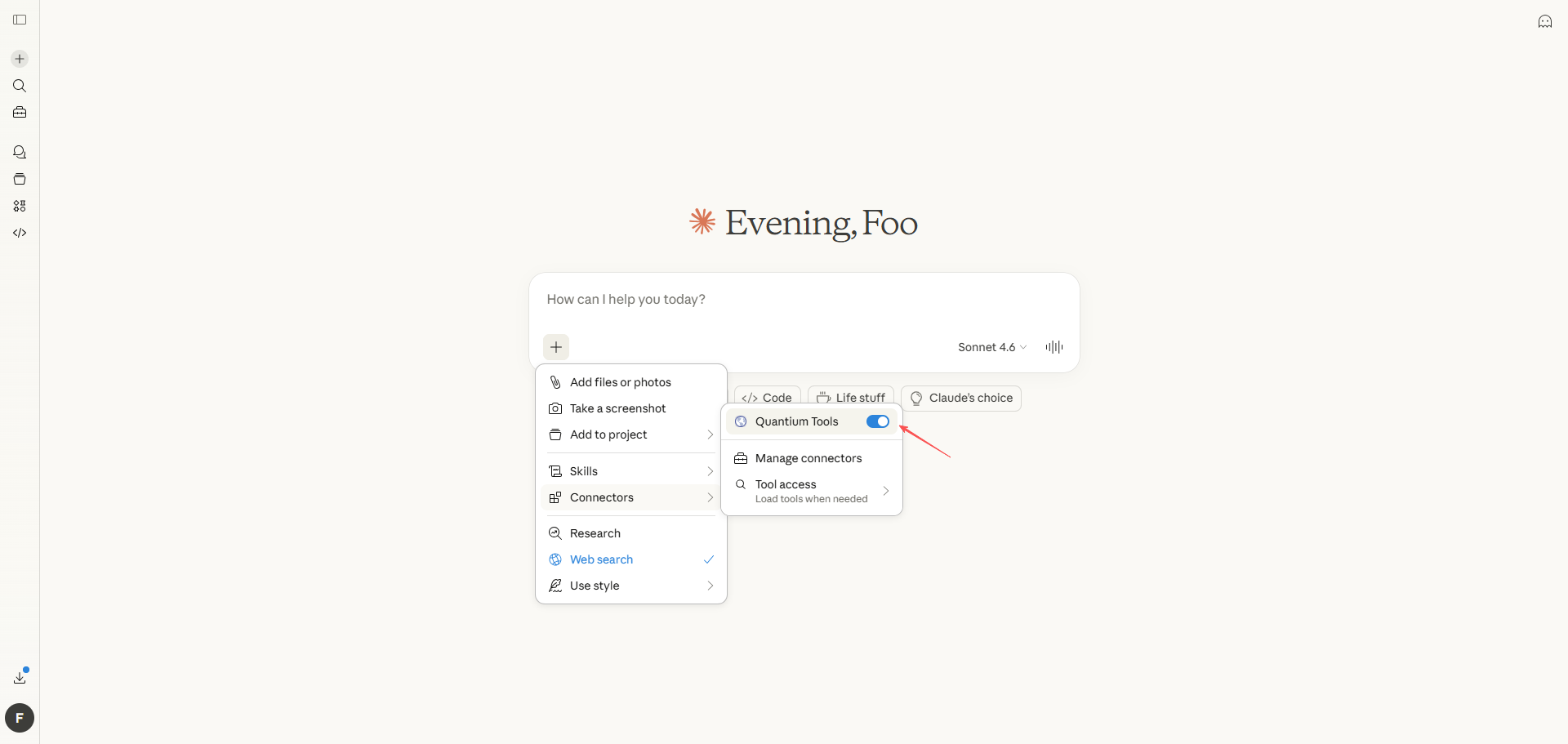Open the Sonnet 4.6 model dropdown
Viewport: 1568px width, 744px height.
tap(992, 347)
